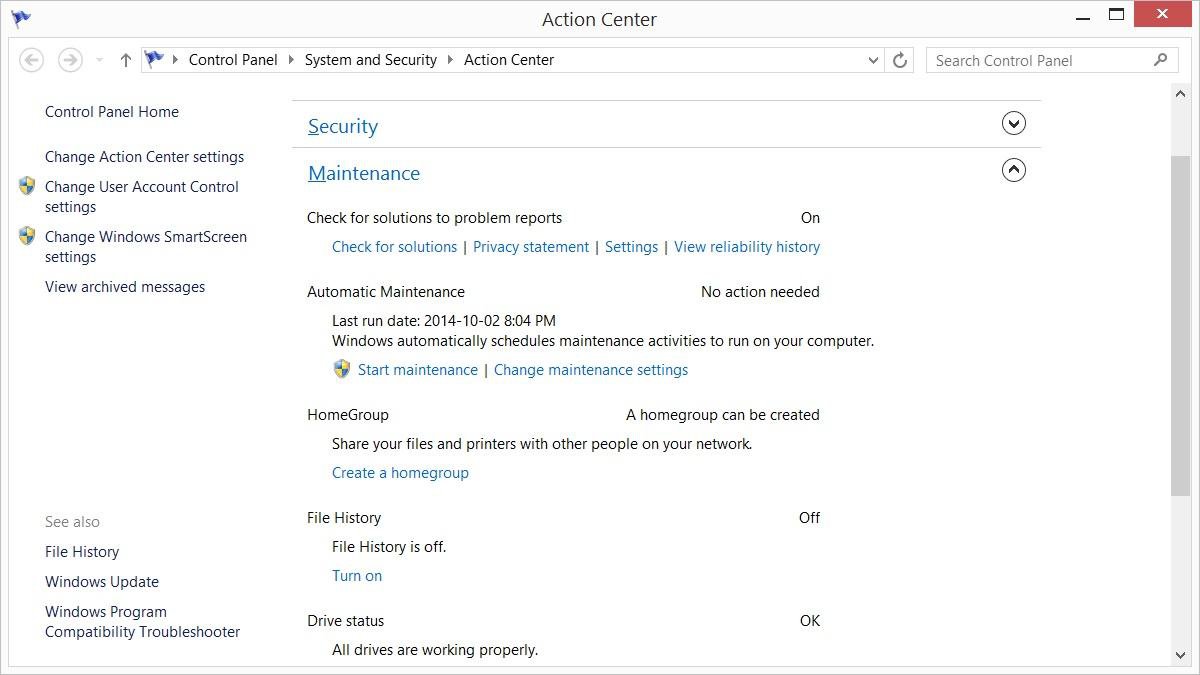Screen dimensions: 1200x675
Task: Open Change maintenance settings
Action: 590,369
